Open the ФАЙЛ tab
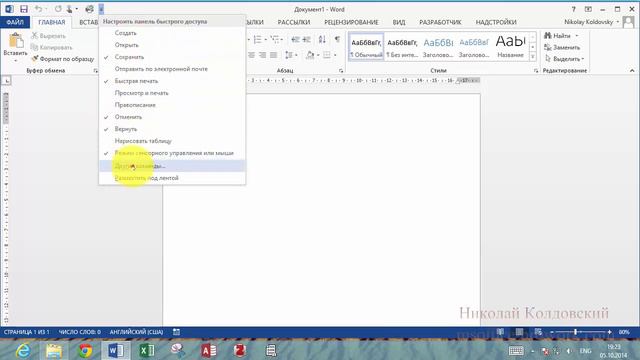The height and width of the screenshot is (360, 640). click(x=15, y=22)
